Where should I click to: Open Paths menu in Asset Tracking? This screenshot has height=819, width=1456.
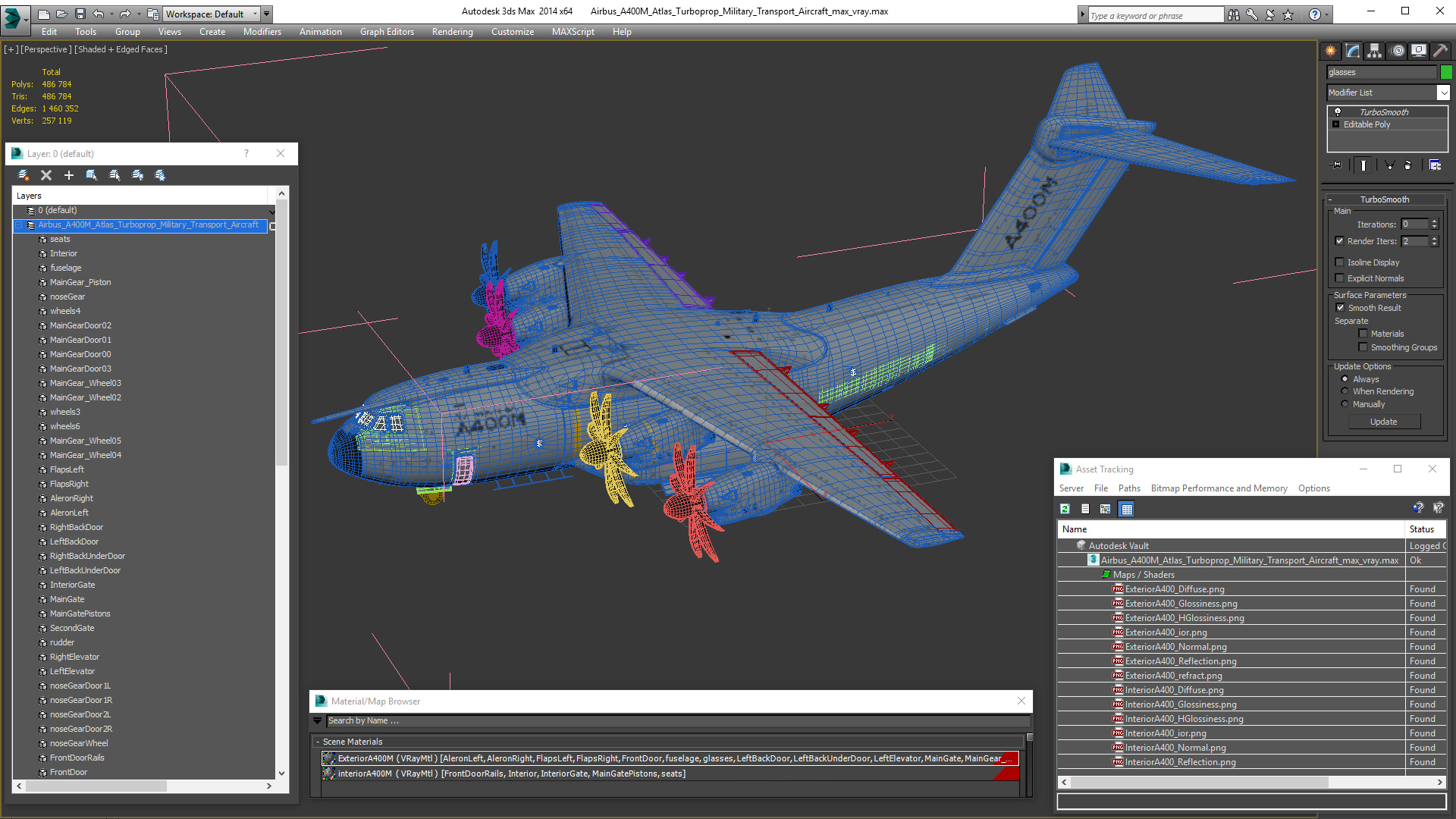click(1129, 488)
